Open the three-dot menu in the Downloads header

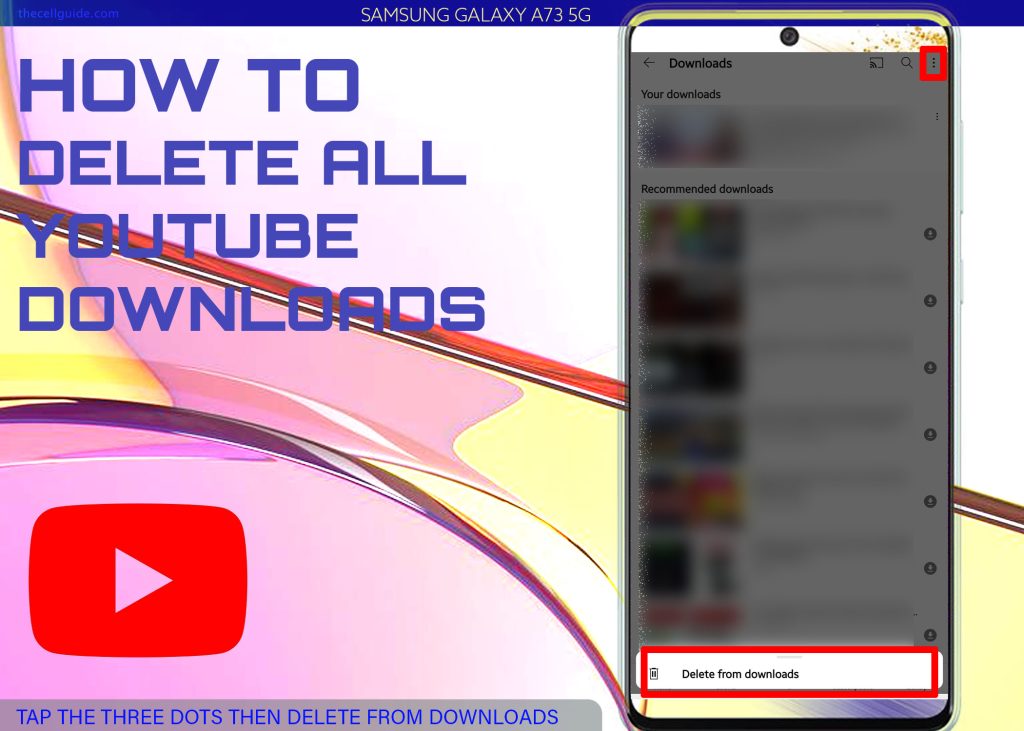click(x=933, y=63)
